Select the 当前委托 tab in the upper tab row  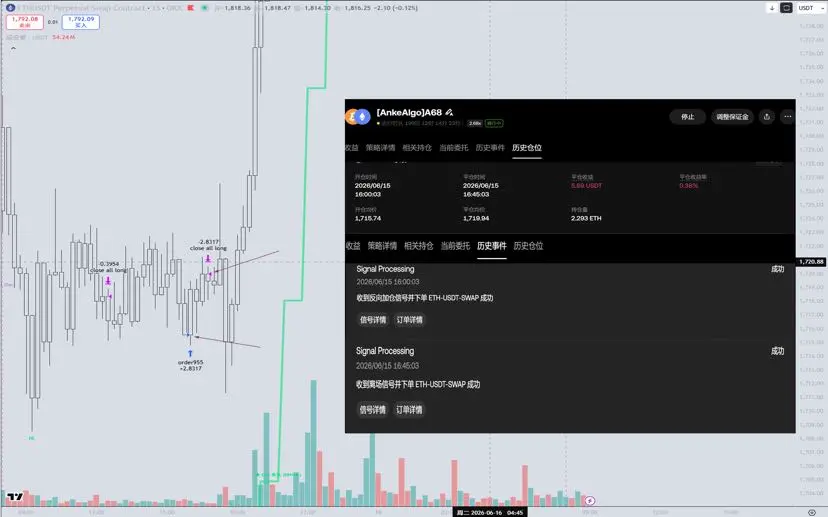click(454, 147)
